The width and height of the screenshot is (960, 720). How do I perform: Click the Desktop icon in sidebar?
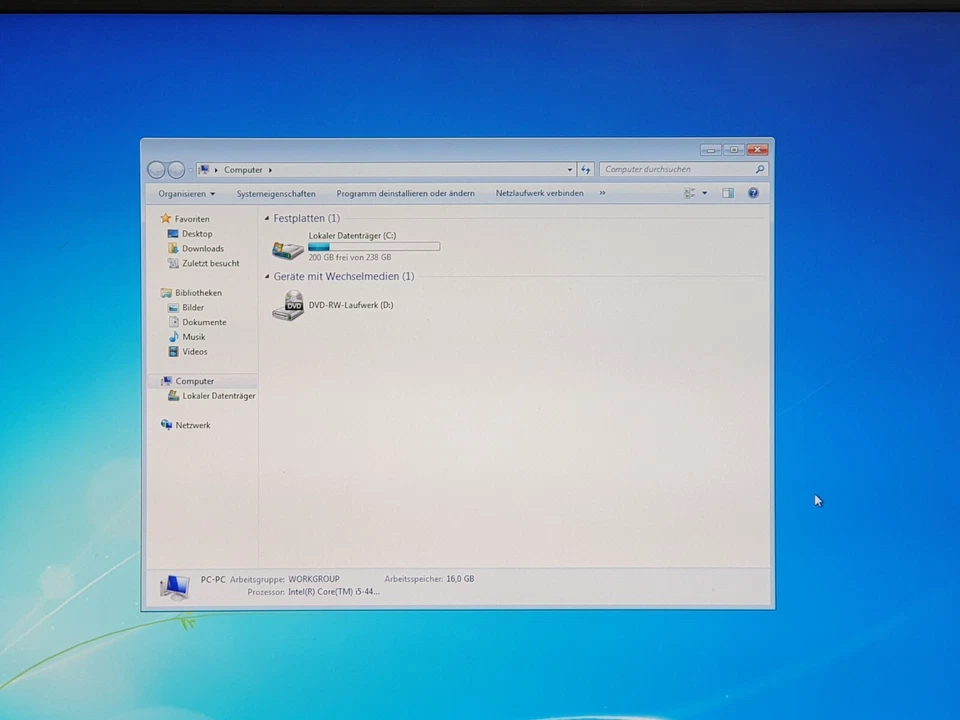click(x=173, y=233)
